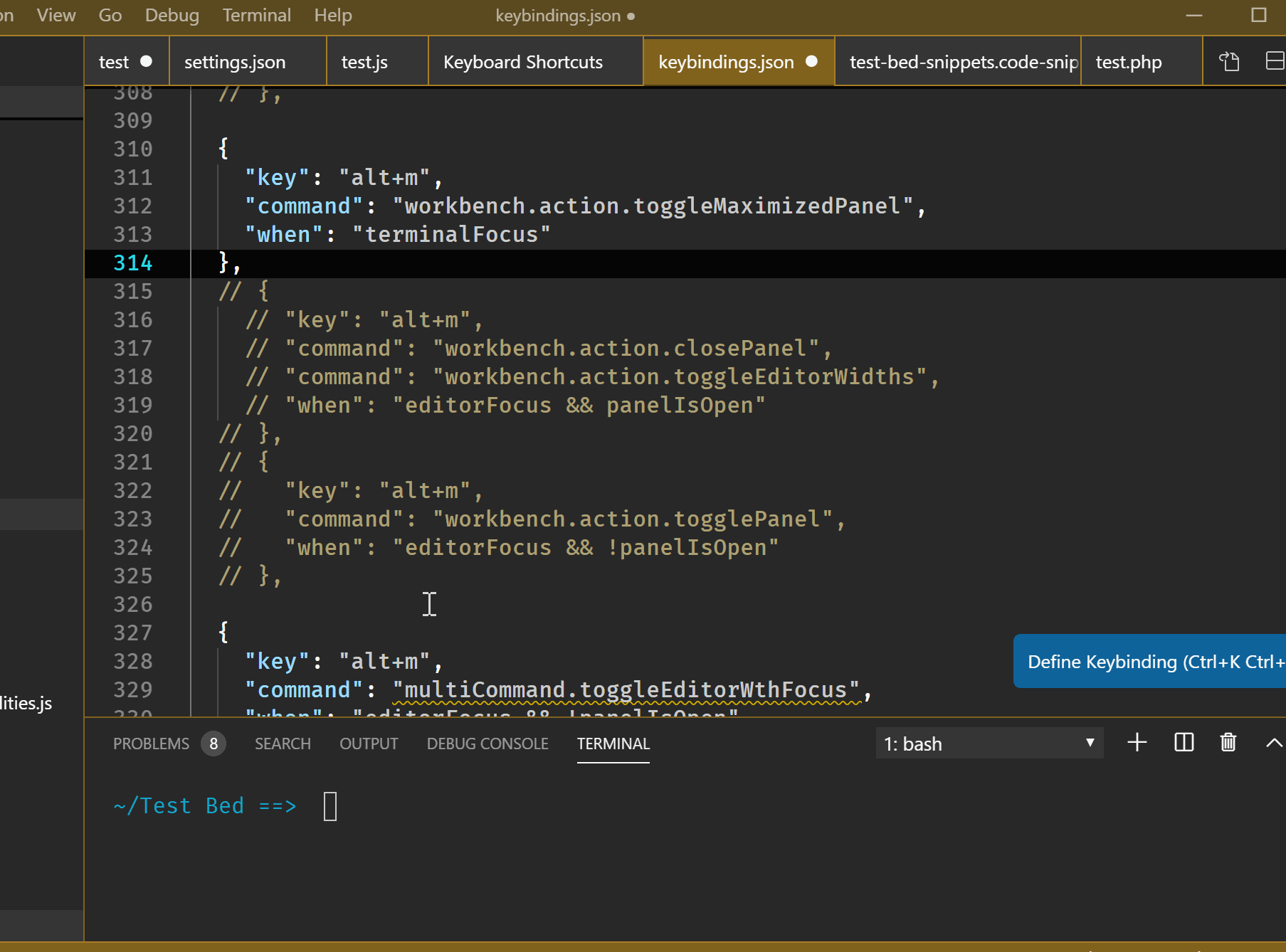The height and width of the screenshot is (952, 1286).
Task: Show the PROBLEMS panel tab
Action: point(152,744)
